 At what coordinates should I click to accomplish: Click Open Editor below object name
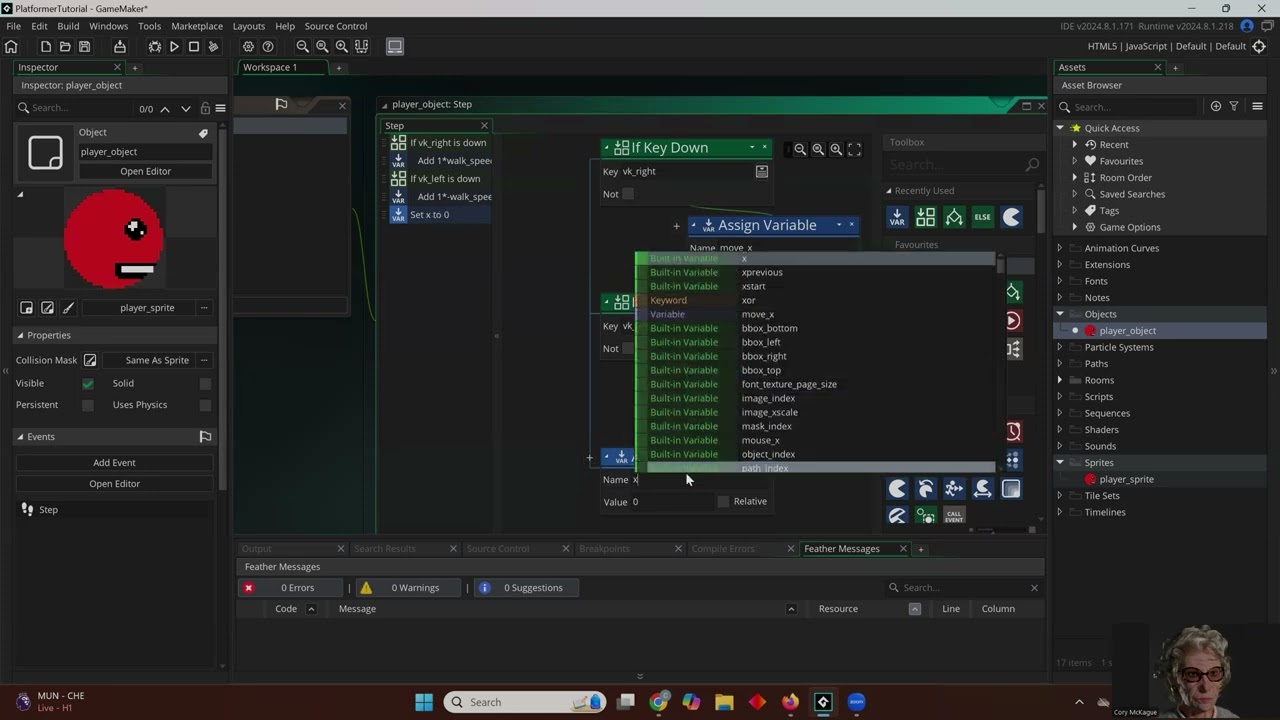pyautogui.click(x=146, y=171)
